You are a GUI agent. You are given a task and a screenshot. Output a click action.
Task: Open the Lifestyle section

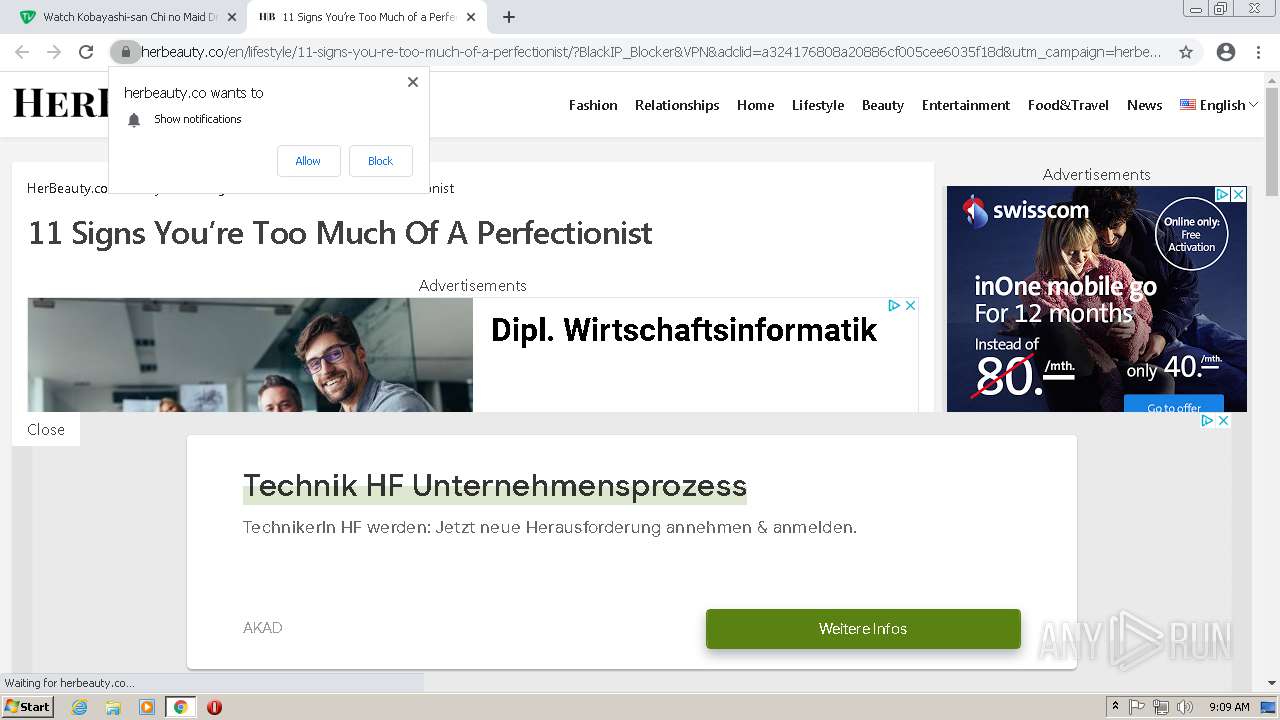pyautogui.click(x=818, y=105)
